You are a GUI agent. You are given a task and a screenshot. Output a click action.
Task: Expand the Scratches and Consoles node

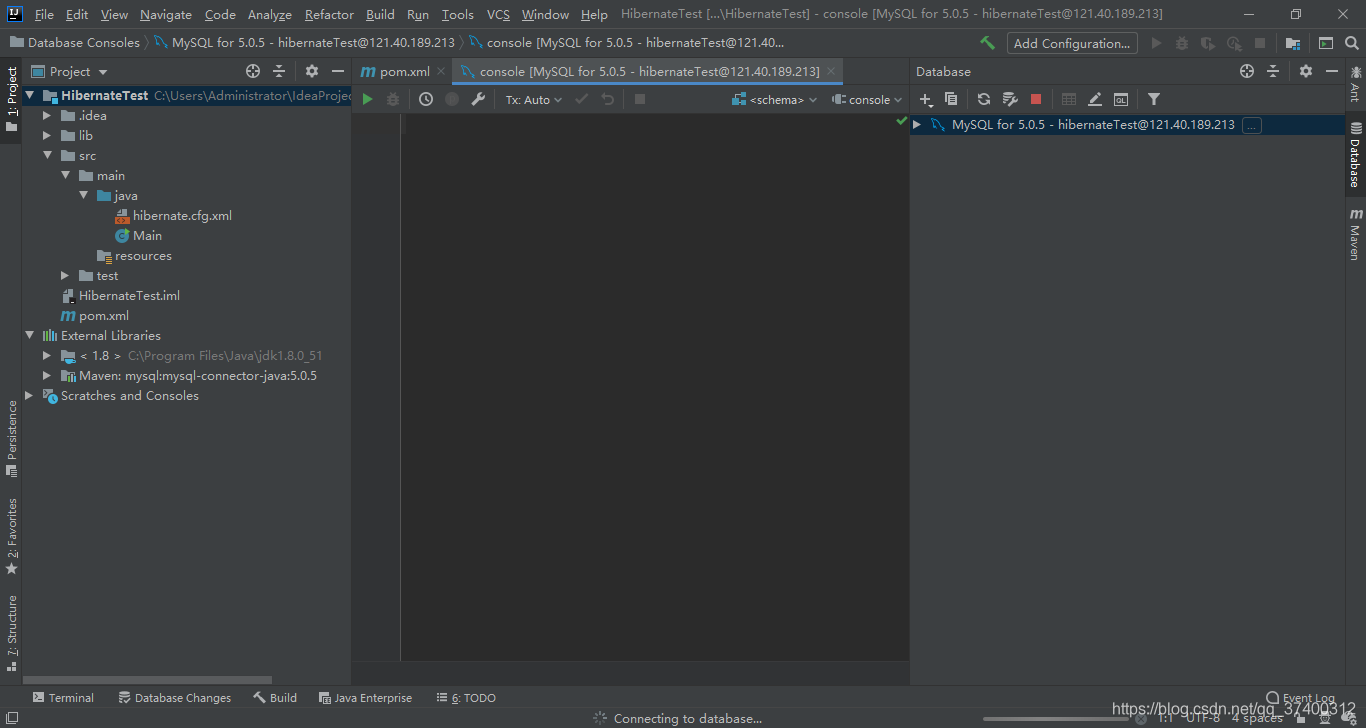pyautogui.click(x=29, y=395)
